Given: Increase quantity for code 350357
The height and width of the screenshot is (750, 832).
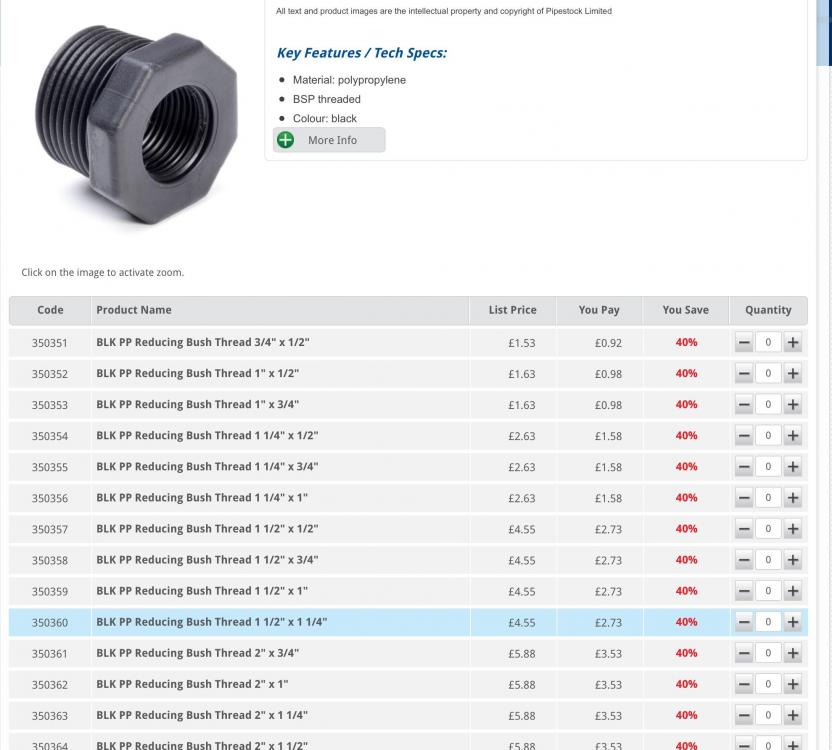Looking at the screenshot, I should pyautogui.click(x=793, y=529).
